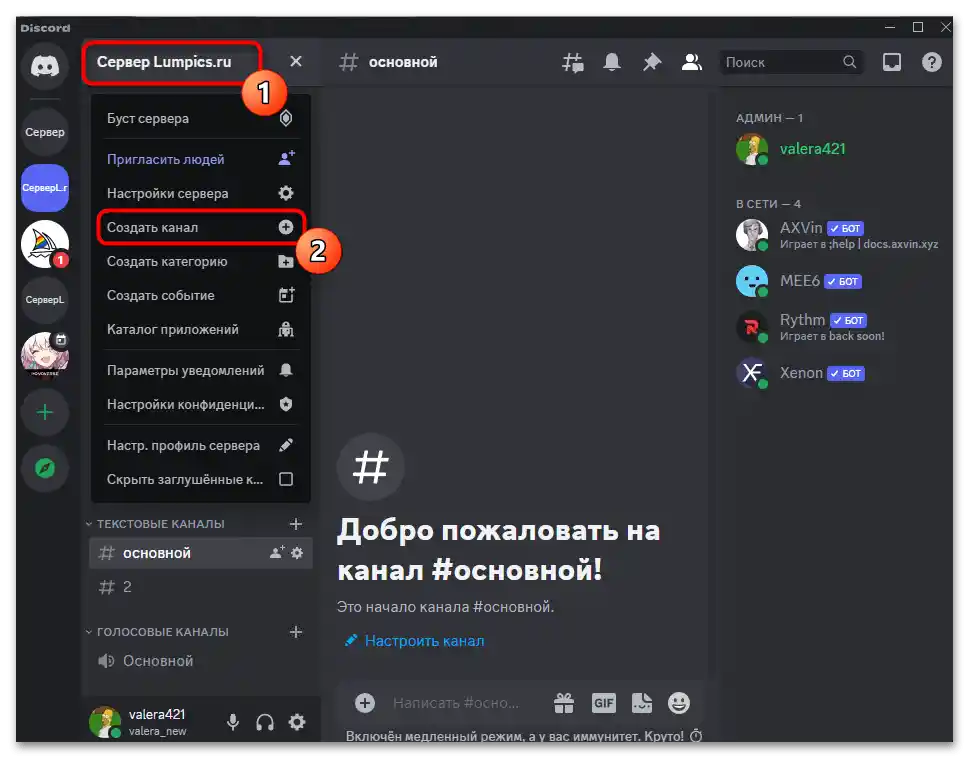
Task: Collapse the ГОЛОСОВЫЕ КАНАЛЫ section
Action: 164,632
